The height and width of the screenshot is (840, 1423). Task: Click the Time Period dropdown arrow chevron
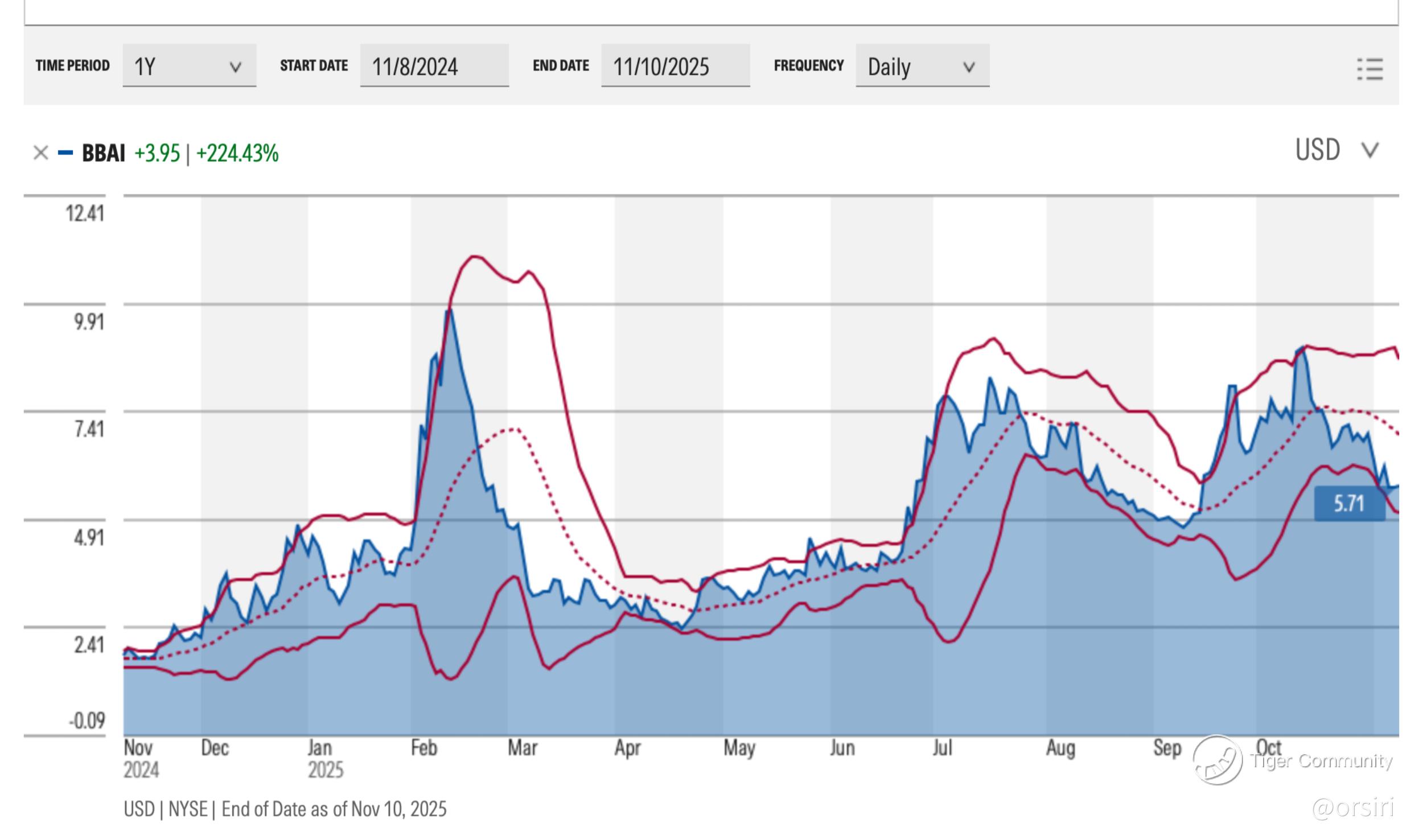tap(235, 67)
